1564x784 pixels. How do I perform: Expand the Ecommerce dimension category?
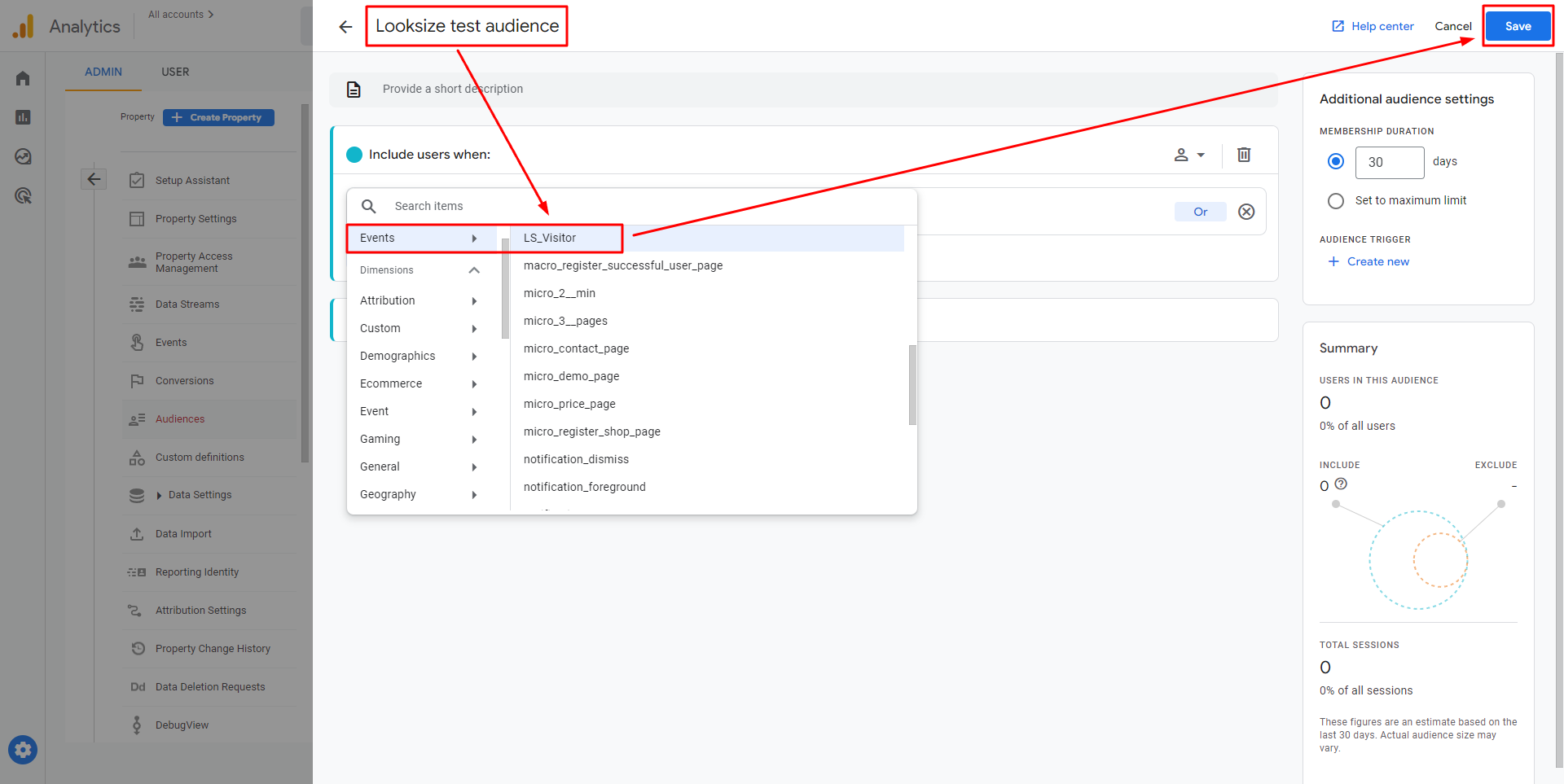pyautogui.click(x=422, y=384)
